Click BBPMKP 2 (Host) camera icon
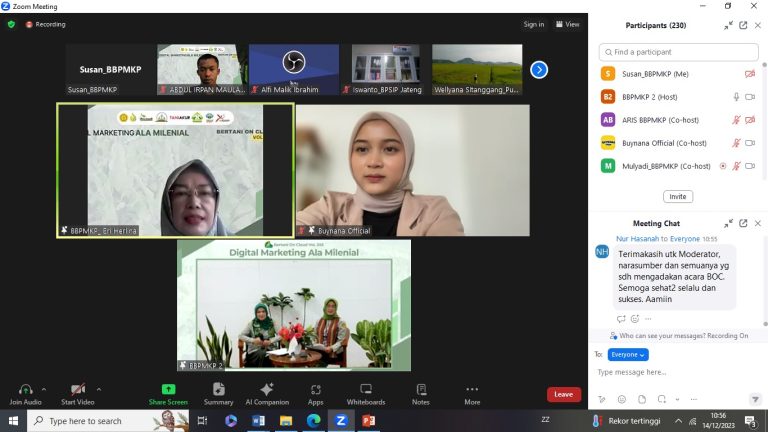 (x=750, y=97)
